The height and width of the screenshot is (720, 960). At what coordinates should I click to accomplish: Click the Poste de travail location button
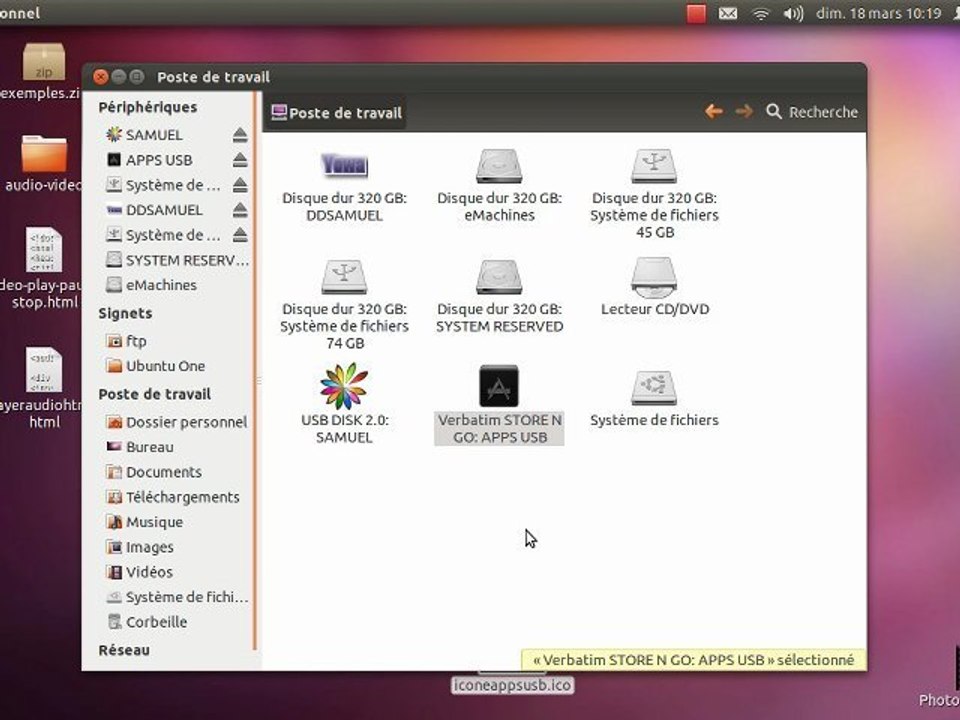(x=336, y=113)
